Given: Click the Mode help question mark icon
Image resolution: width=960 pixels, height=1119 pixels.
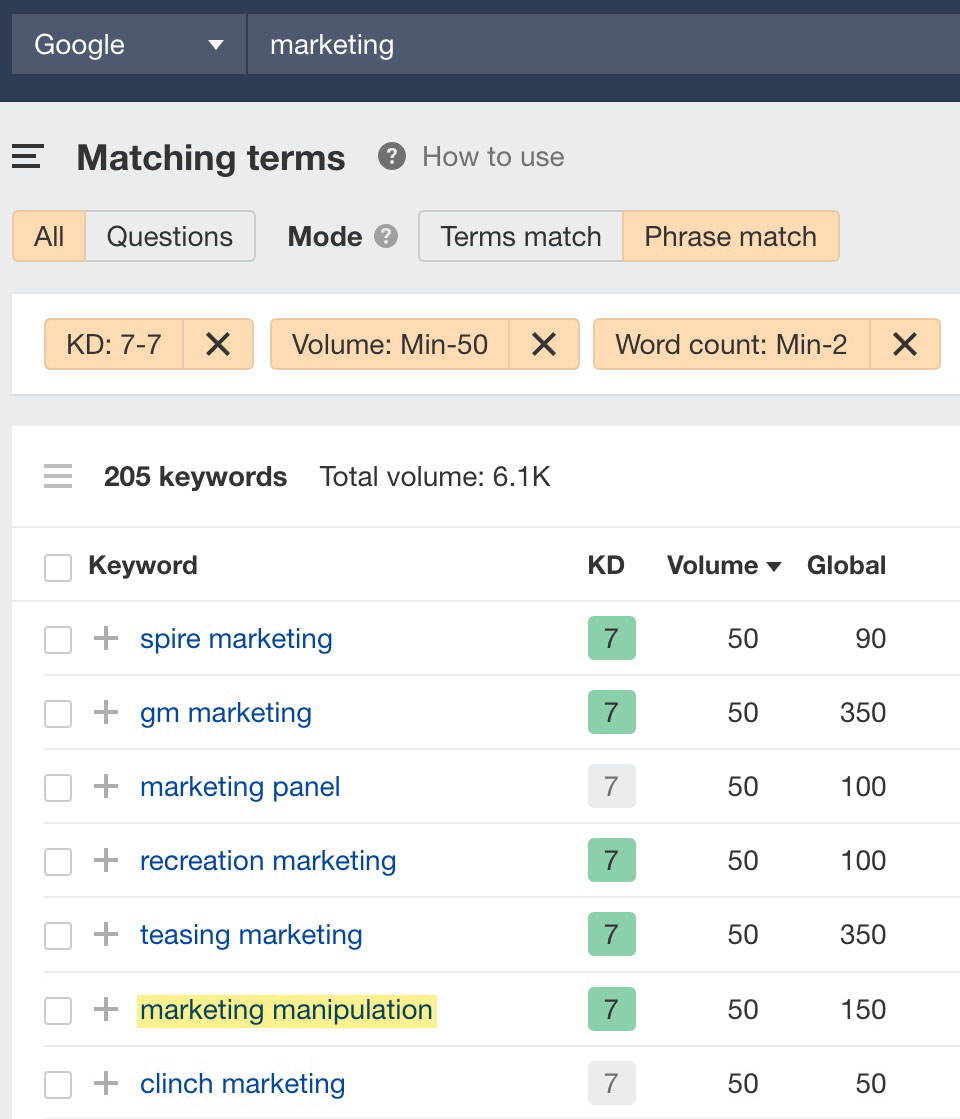Looking at the screenshot, I should click(385, 237).
